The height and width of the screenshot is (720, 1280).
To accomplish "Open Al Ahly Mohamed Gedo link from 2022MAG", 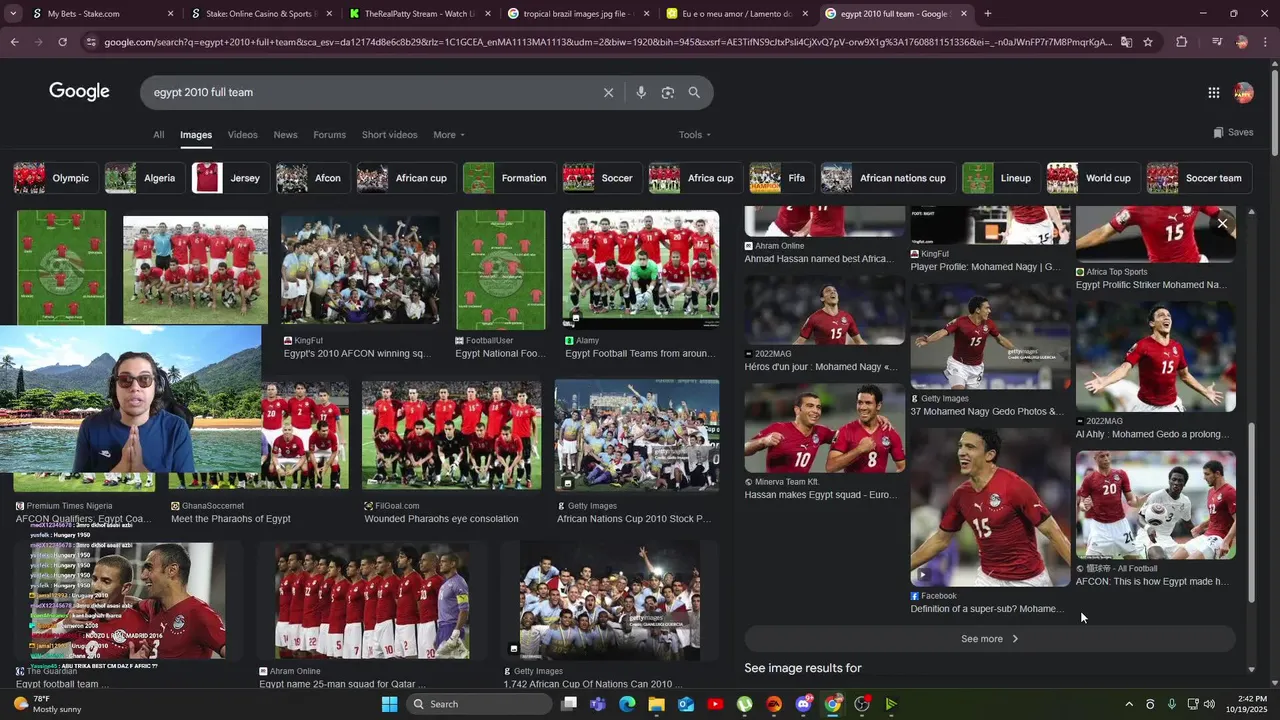I will pos(1152,434).
